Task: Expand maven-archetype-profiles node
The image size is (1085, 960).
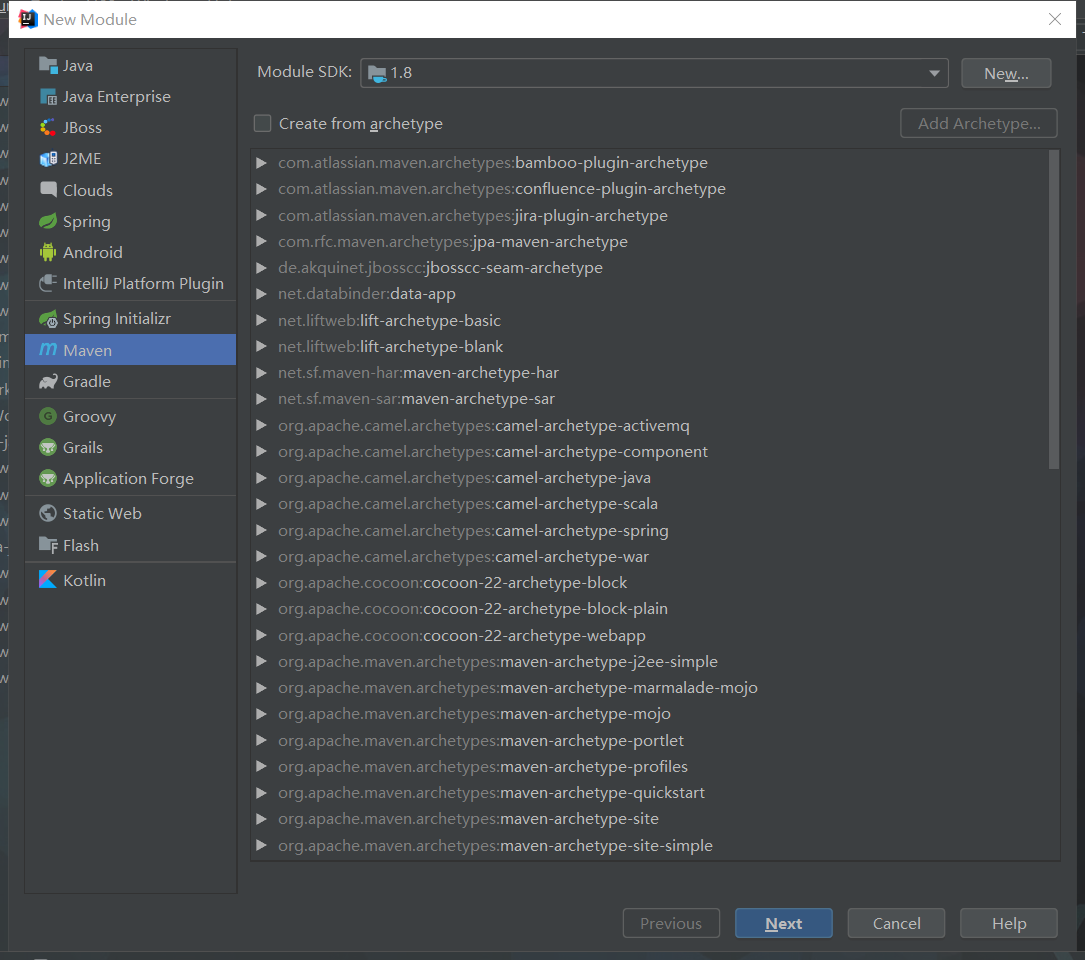Action: click(262, 766)
